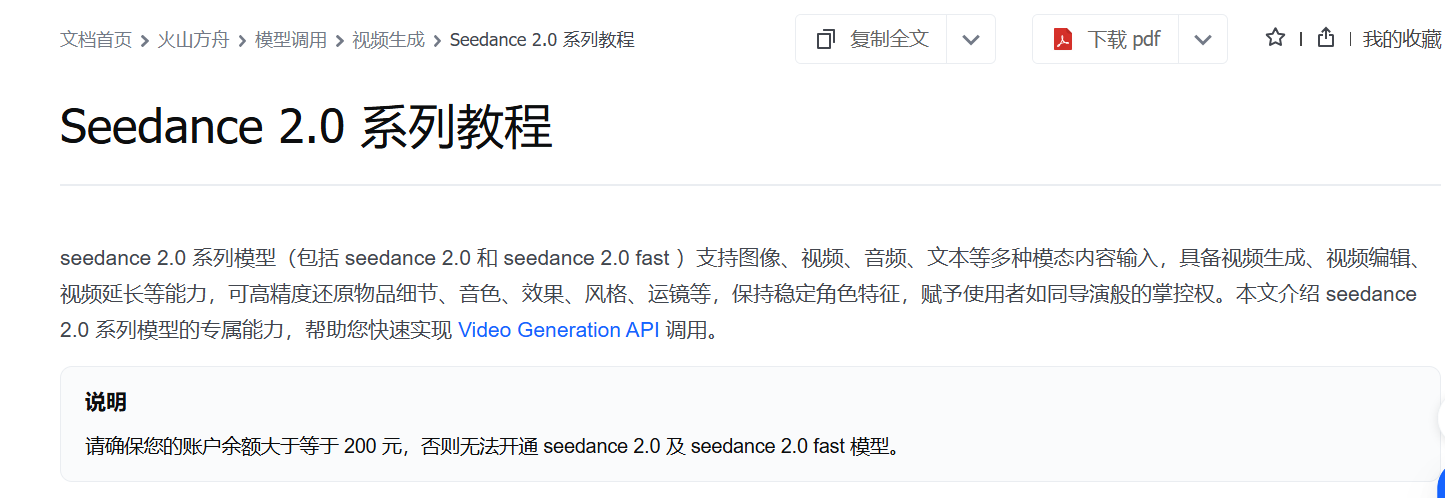Click the 说明 note heading
Viewport: 1445px width, 498px height.
point(106,403)
